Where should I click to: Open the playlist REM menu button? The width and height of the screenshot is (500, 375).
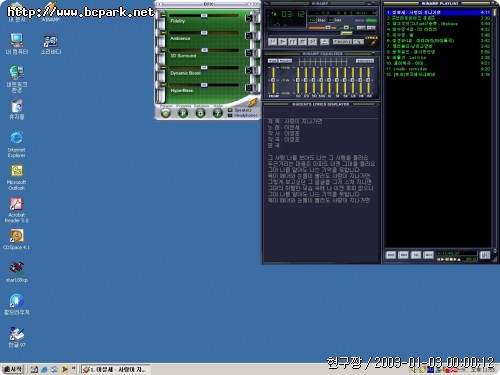point(404,255)
